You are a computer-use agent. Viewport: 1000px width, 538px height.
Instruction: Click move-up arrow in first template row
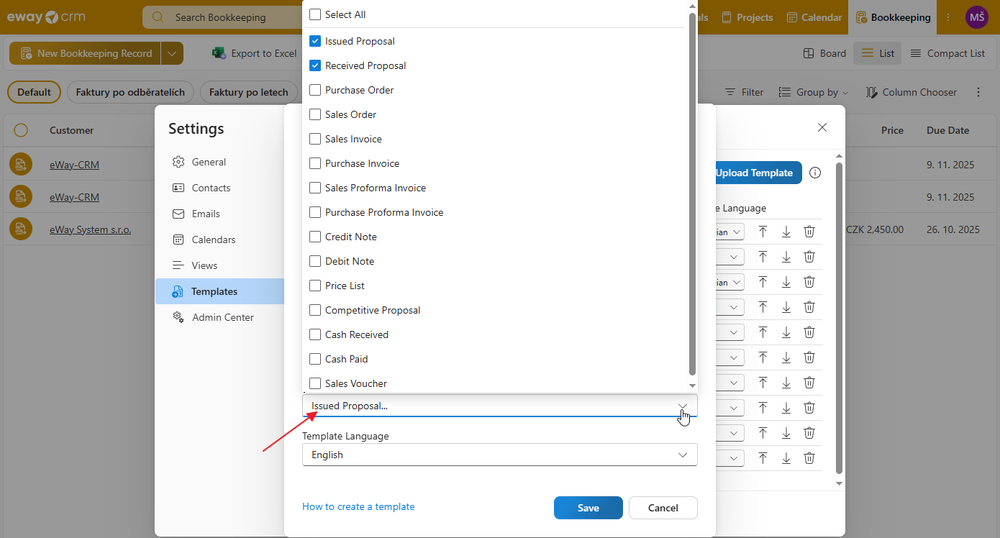(763, 231)
